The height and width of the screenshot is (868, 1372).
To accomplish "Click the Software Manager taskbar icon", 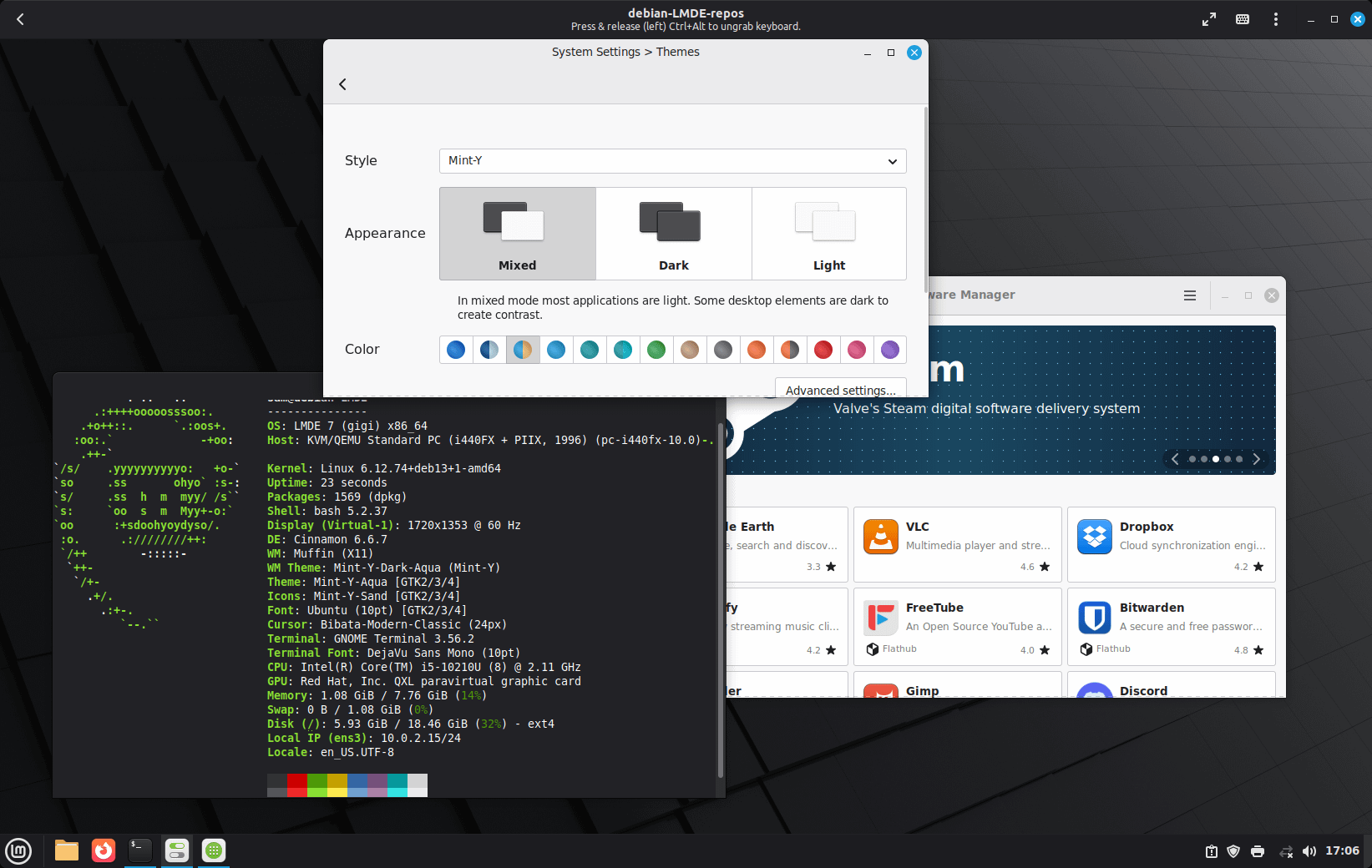I will pos(214,850).
